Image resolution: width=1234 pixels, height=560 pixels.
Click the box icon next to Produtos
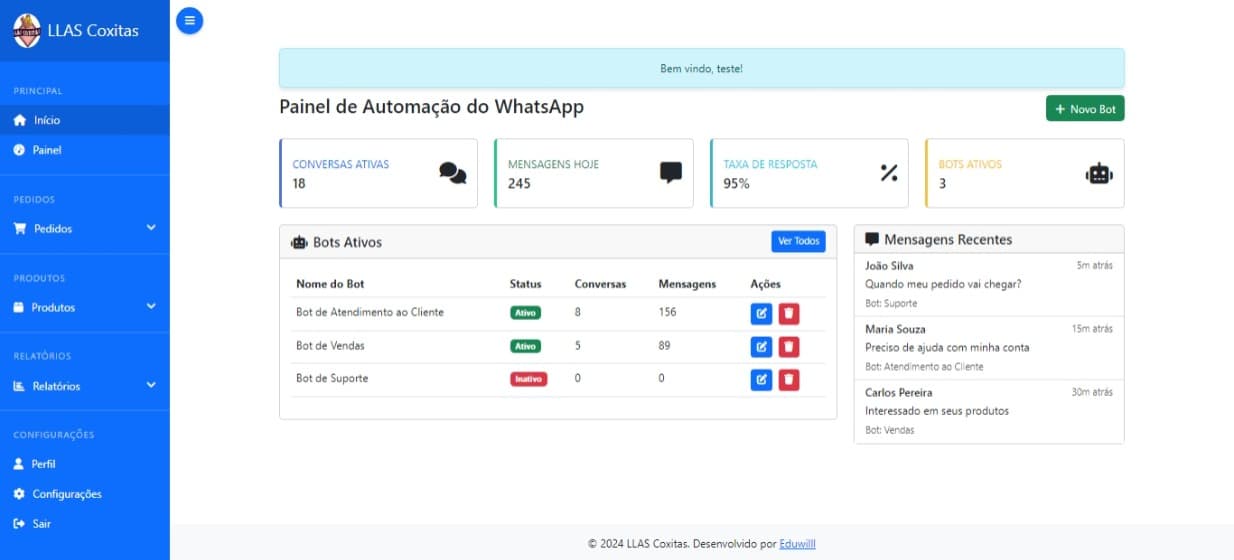18,307
